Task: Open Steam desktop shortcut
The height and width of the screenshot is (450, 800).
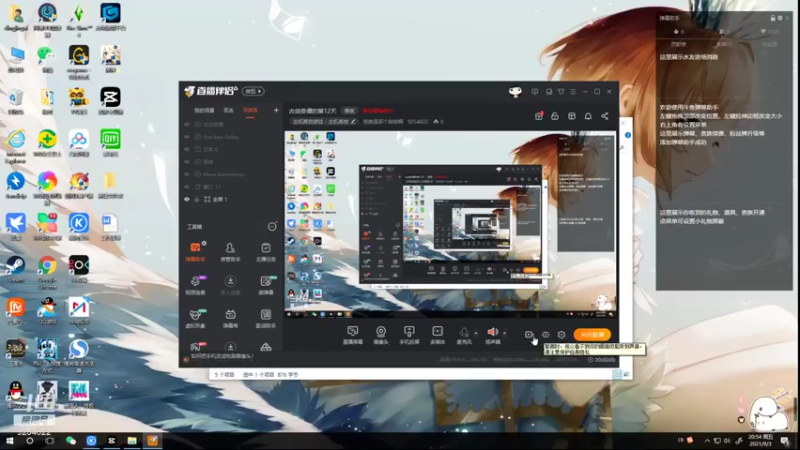Action: [x=16, y=269]
